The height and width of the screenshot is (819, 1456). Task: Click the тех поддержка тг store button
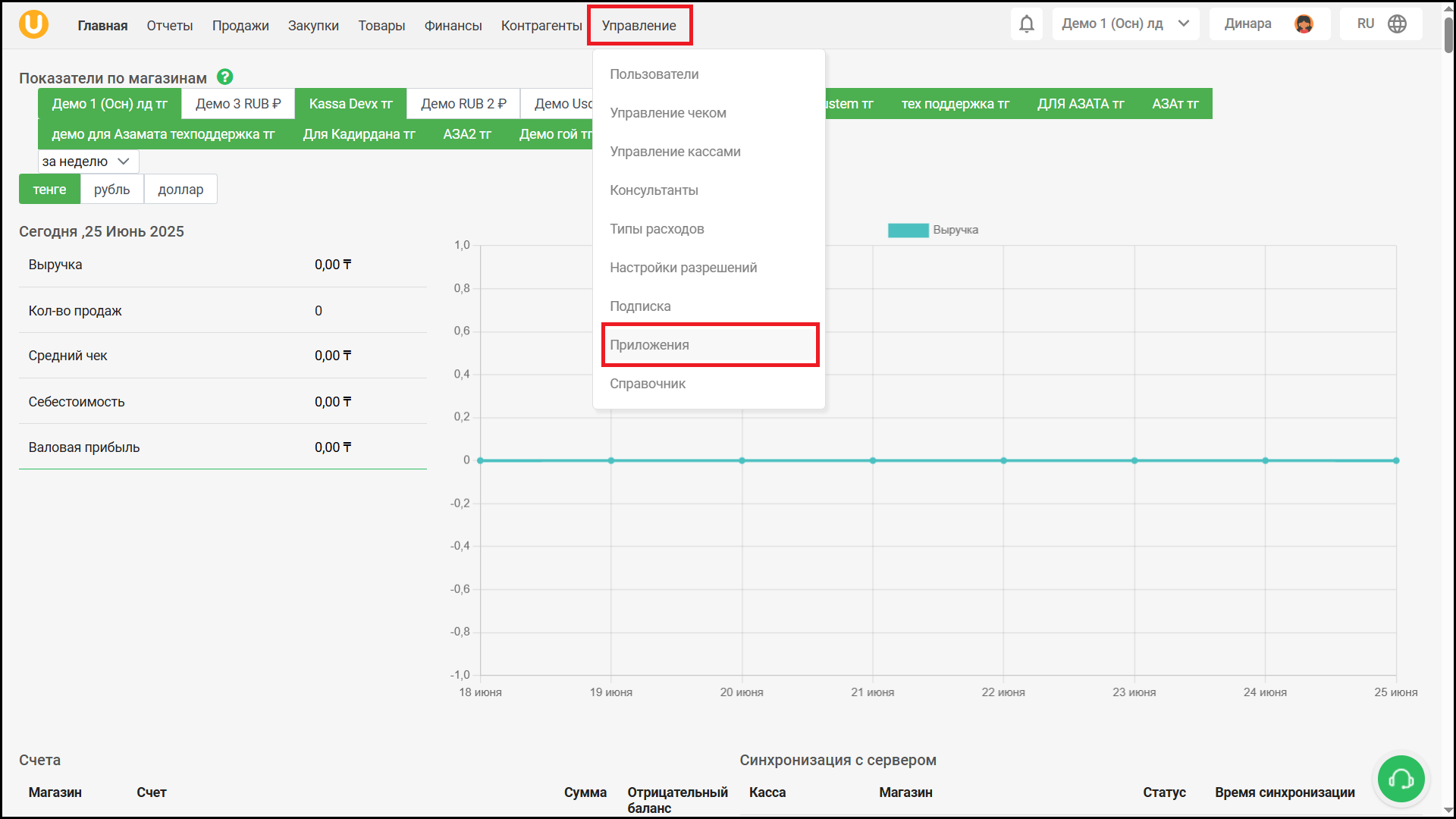955,104
